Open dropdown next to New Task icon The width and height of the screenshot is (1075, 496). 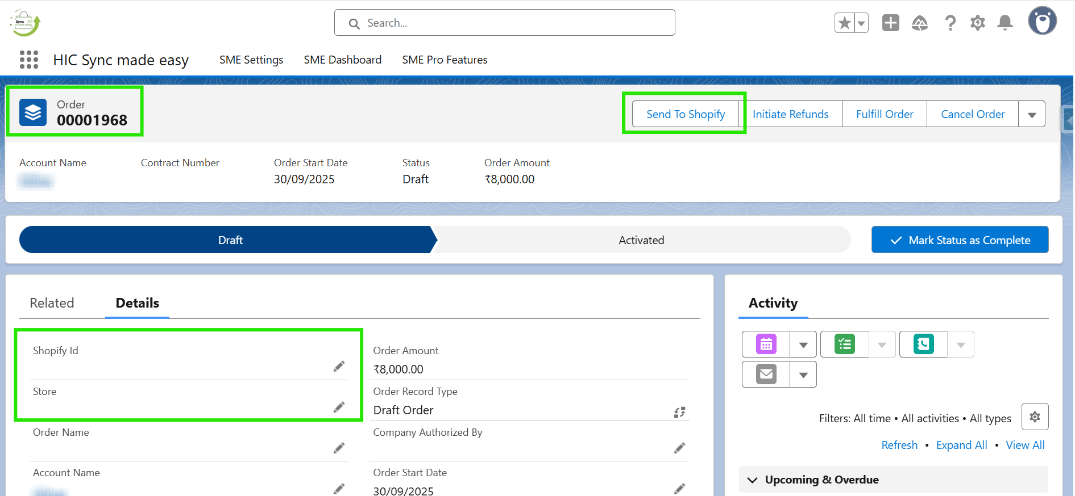tap(882, 344)
